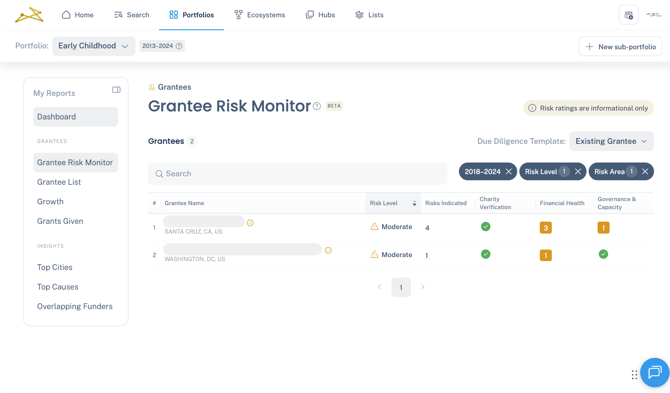The image size is (670, 393).
Task: Open the Ecosystems tab
Action: coord(259,15)
